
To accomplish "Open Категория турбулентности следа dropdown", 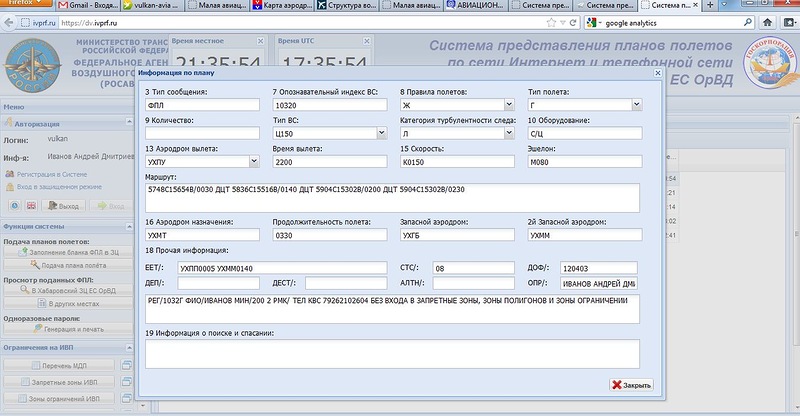I will click(511, 133).
